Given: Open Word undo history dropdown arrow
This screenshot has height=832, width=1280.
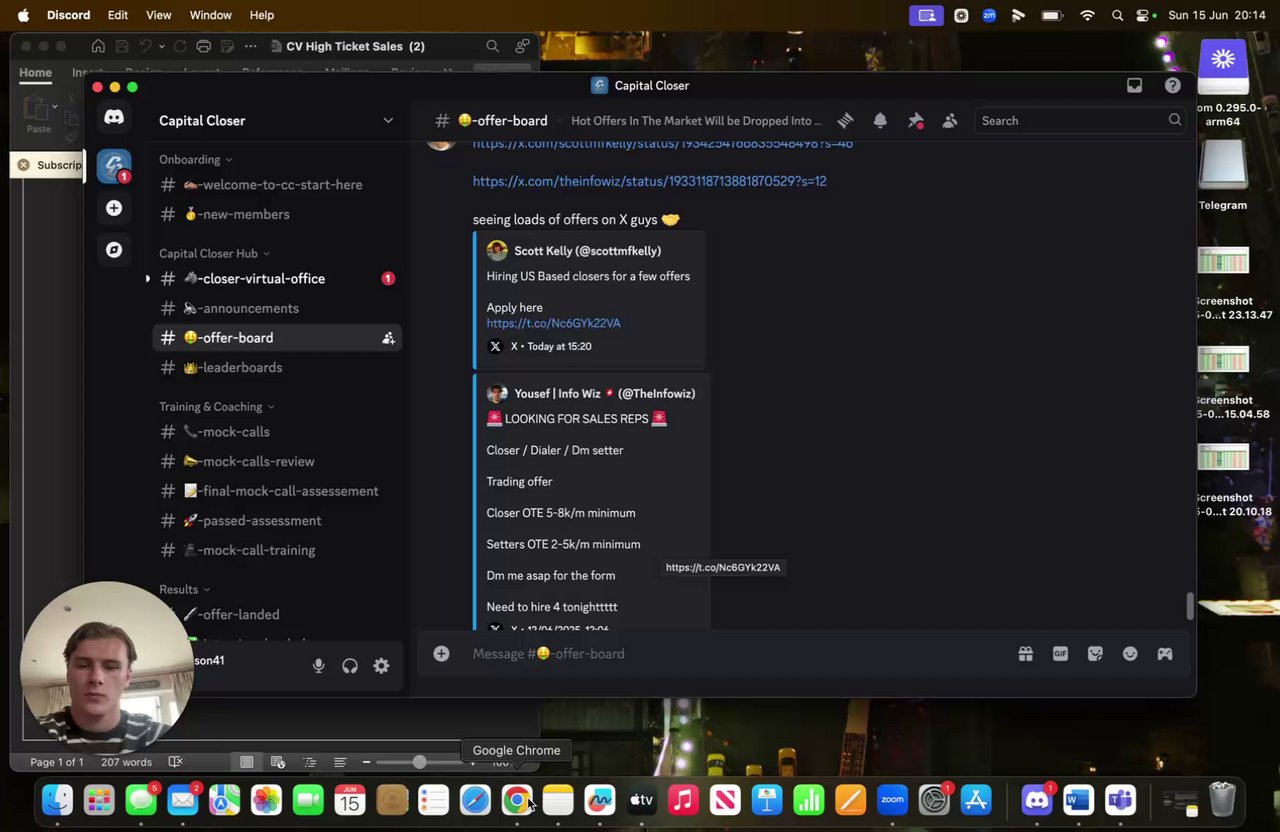Looking at the screenshot, I should coord(161,46).
